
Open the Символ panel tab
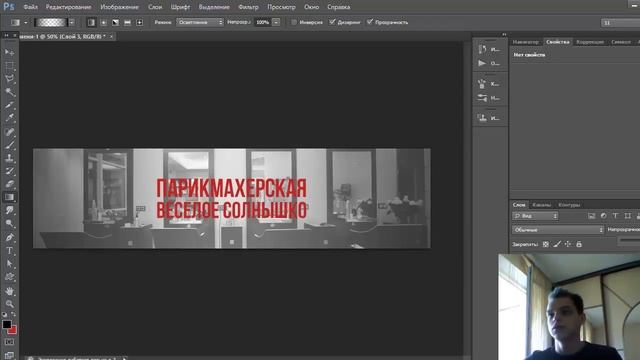click(621, 42)
